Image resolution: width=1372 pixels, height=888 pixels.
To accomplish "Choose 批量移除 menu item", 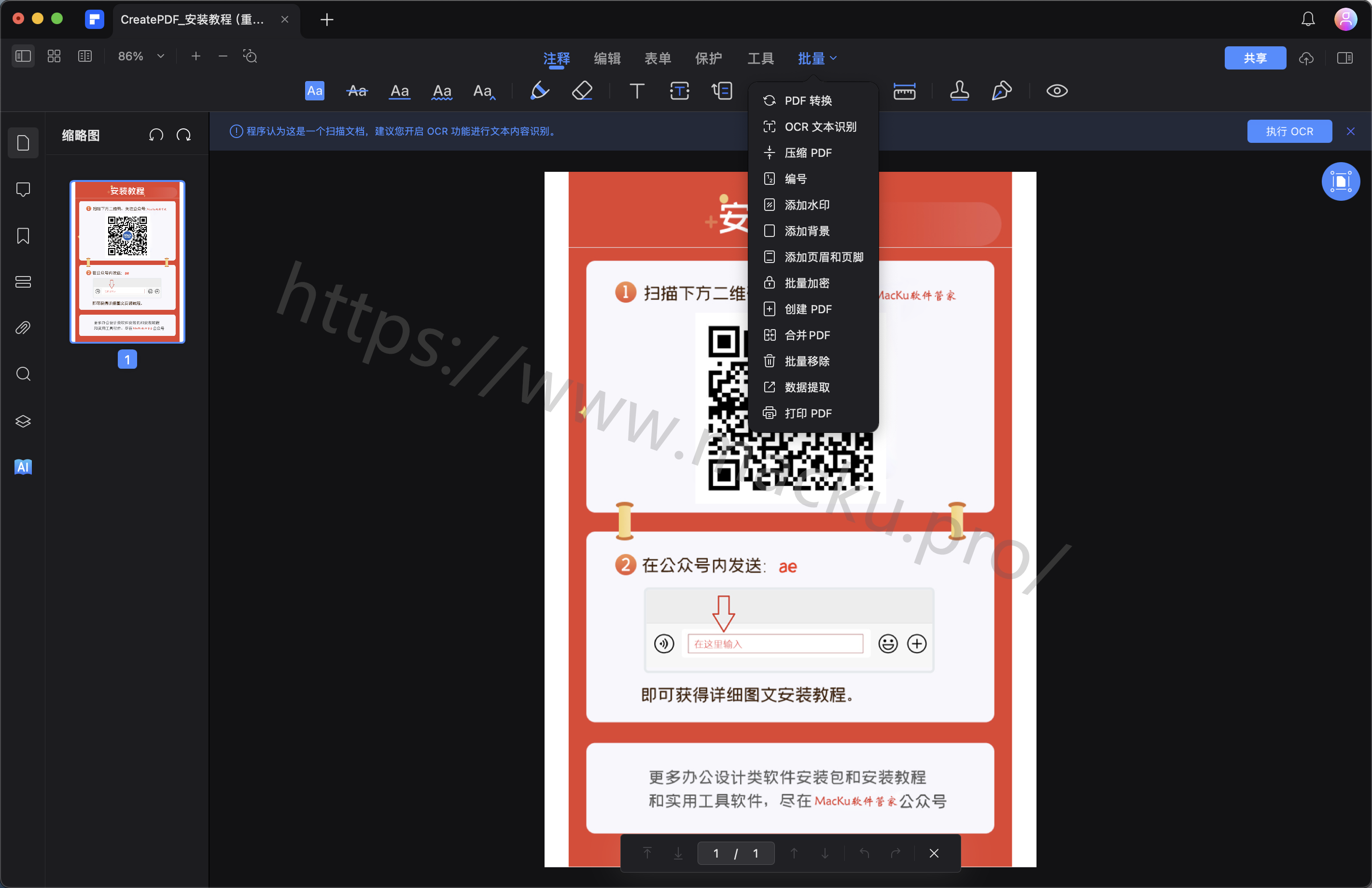I will [813, 361].
